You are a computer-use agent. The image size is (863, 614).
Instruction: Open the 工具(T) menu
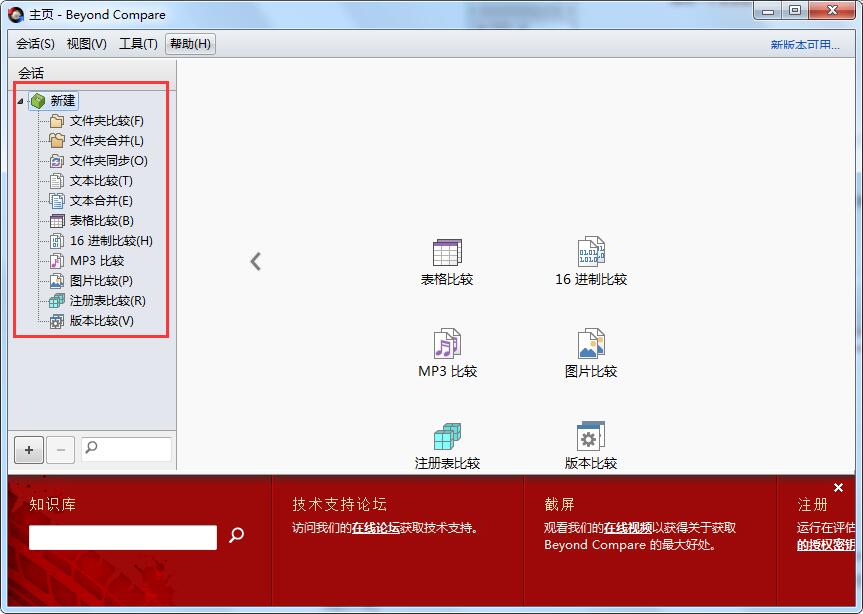click(x=138, y=44)
